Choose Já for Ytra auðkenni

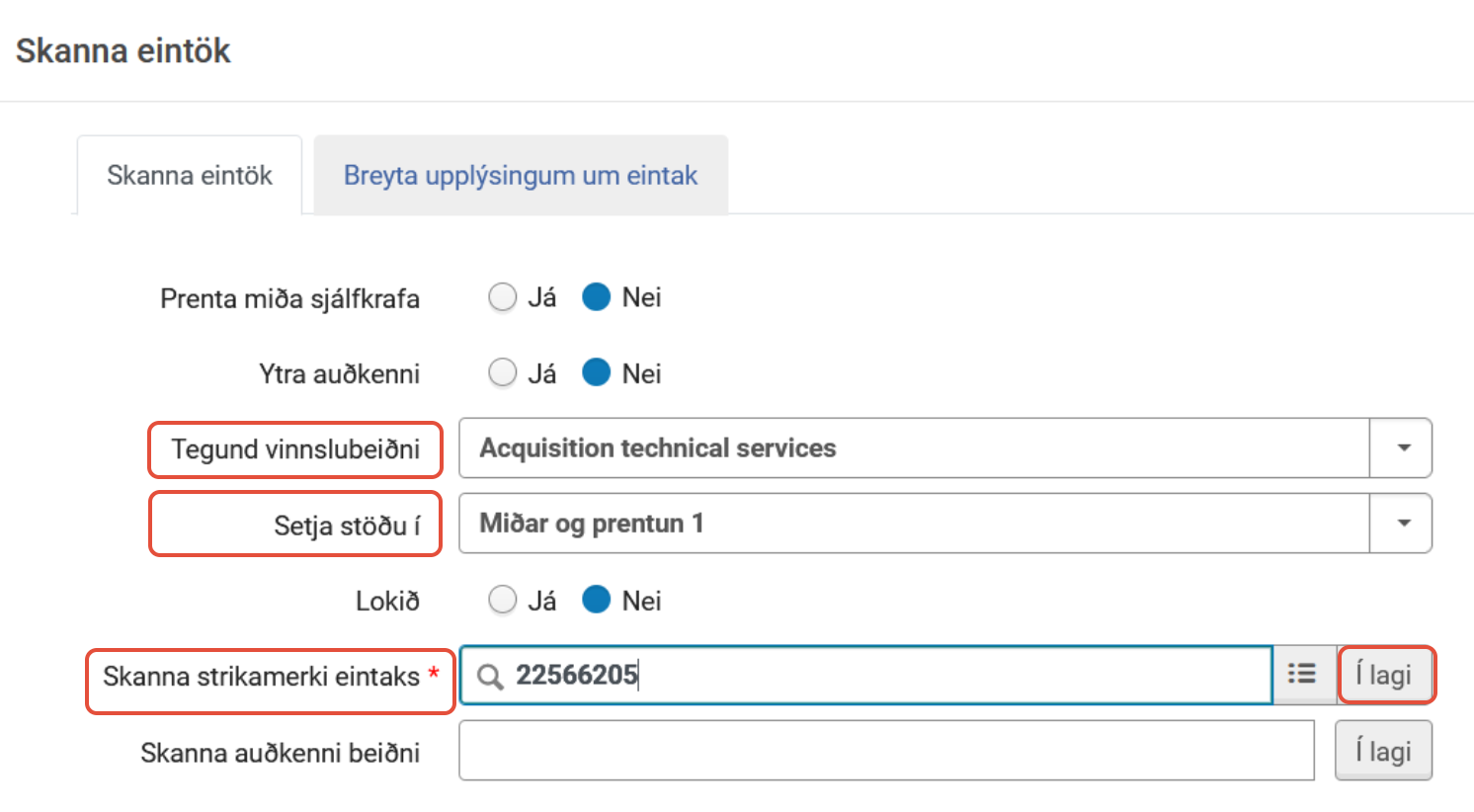[503, 373]
